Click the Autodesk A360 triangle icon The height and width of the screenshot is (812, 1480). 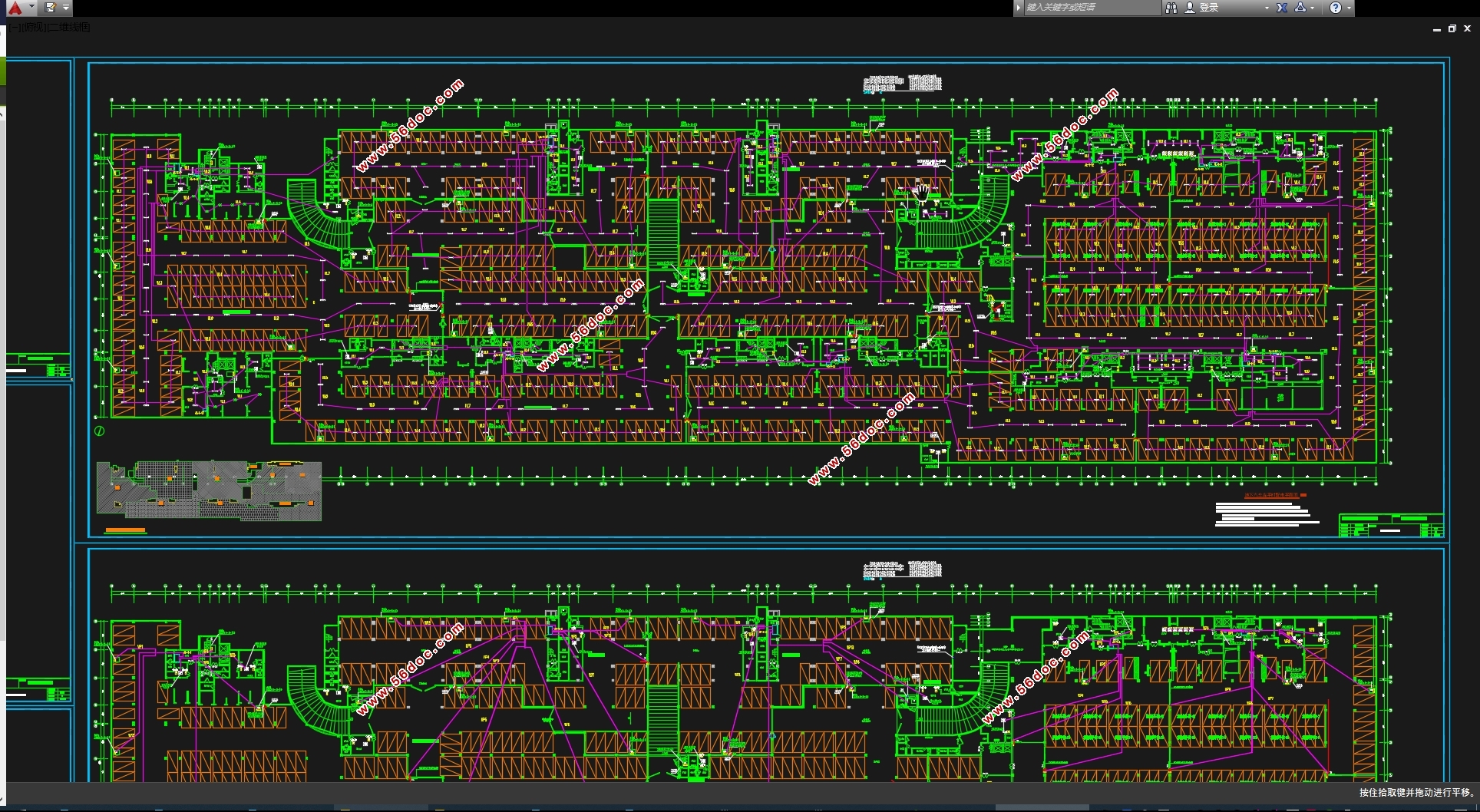1300,8
